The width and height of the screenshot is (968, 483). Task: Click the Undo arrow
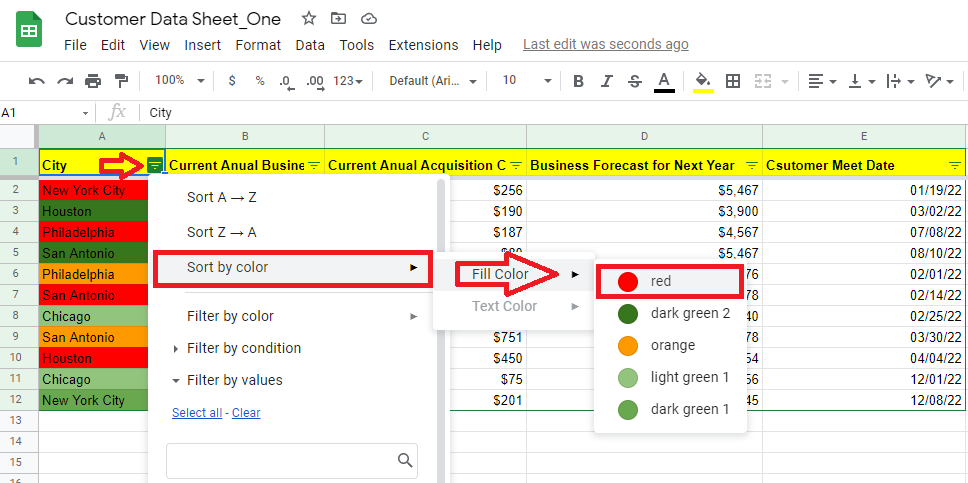click(x=36, y=81)
